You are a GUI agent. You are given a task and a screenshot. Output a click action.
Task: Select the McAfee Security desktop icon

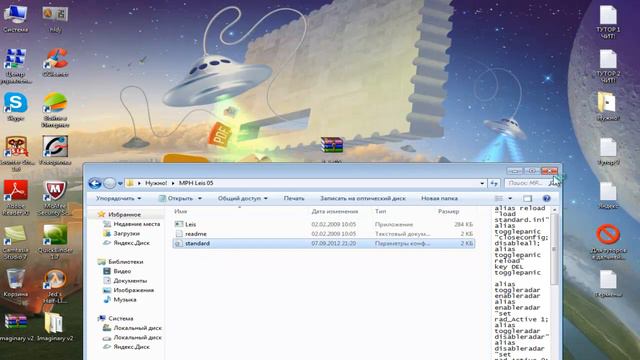(55, 198)
